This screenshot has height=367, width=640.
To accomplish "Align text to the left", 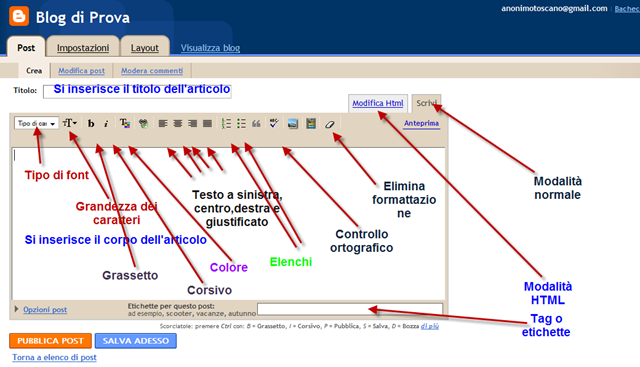I will pyautogui.click(x=163, y=123).
